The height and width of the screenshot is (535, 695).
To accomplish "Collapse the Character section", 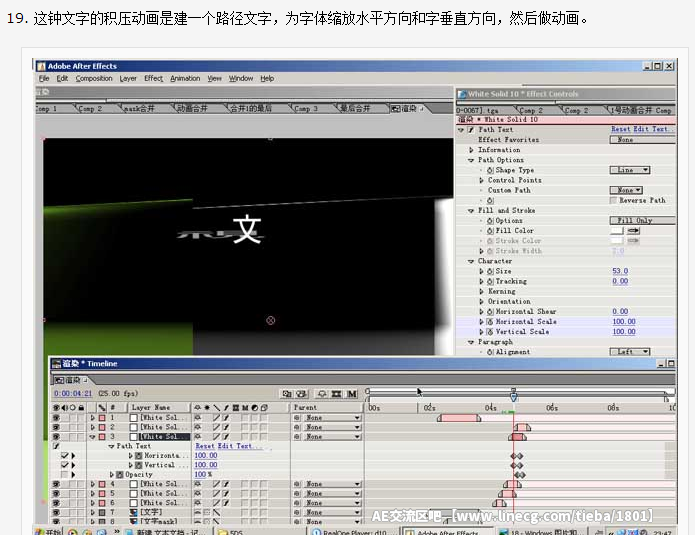I will click(471, 262).
